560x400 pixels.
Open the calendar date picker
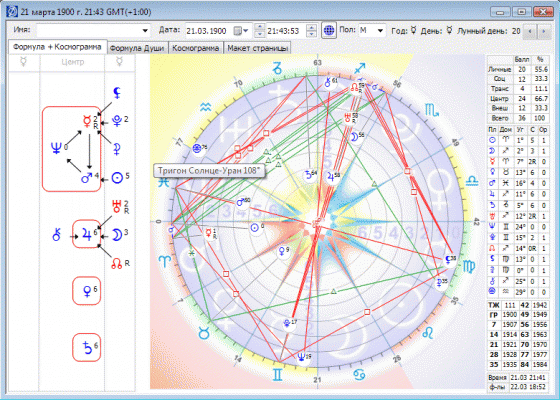241,31
